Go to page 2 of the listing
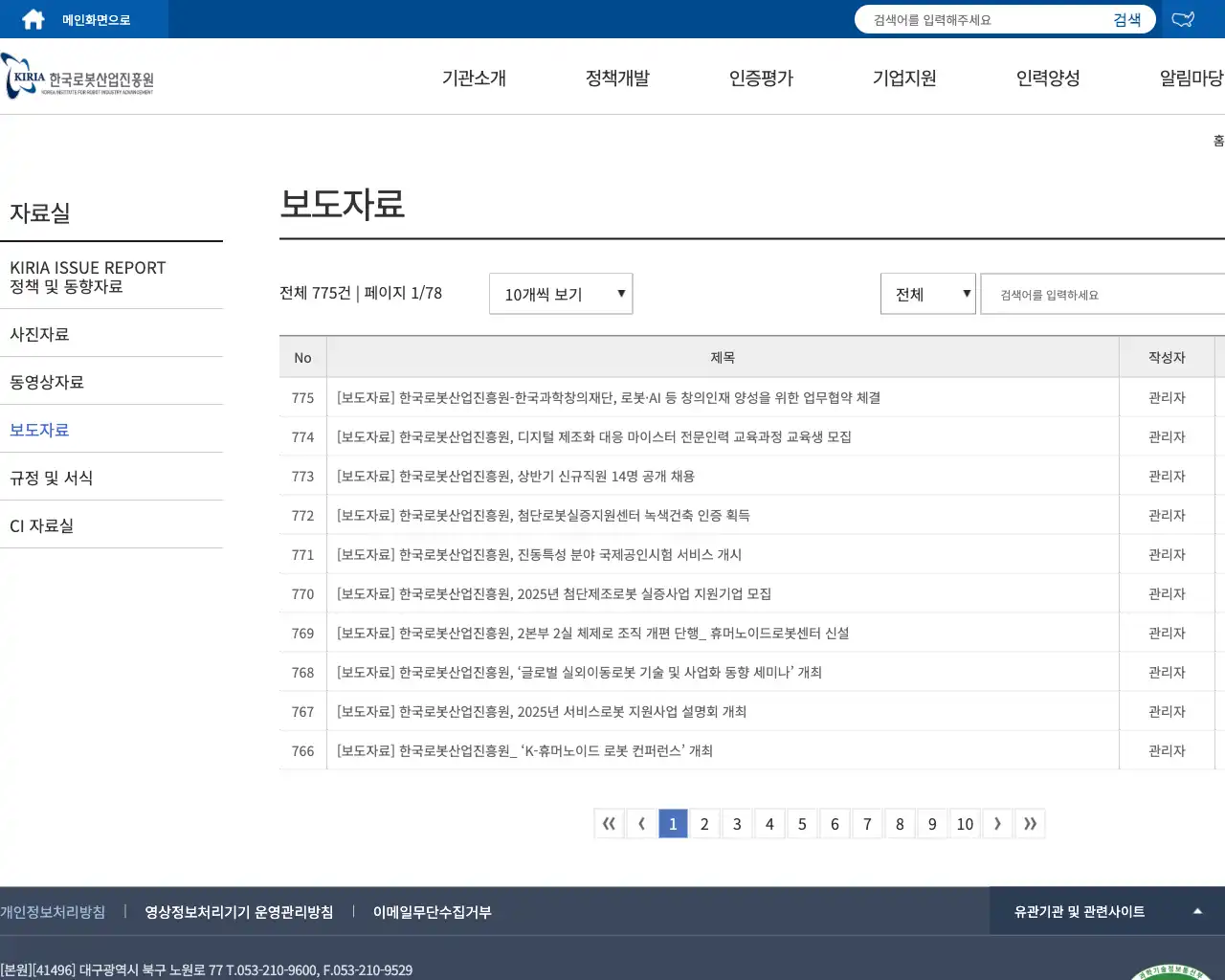1225x980 pixels. 704,823
